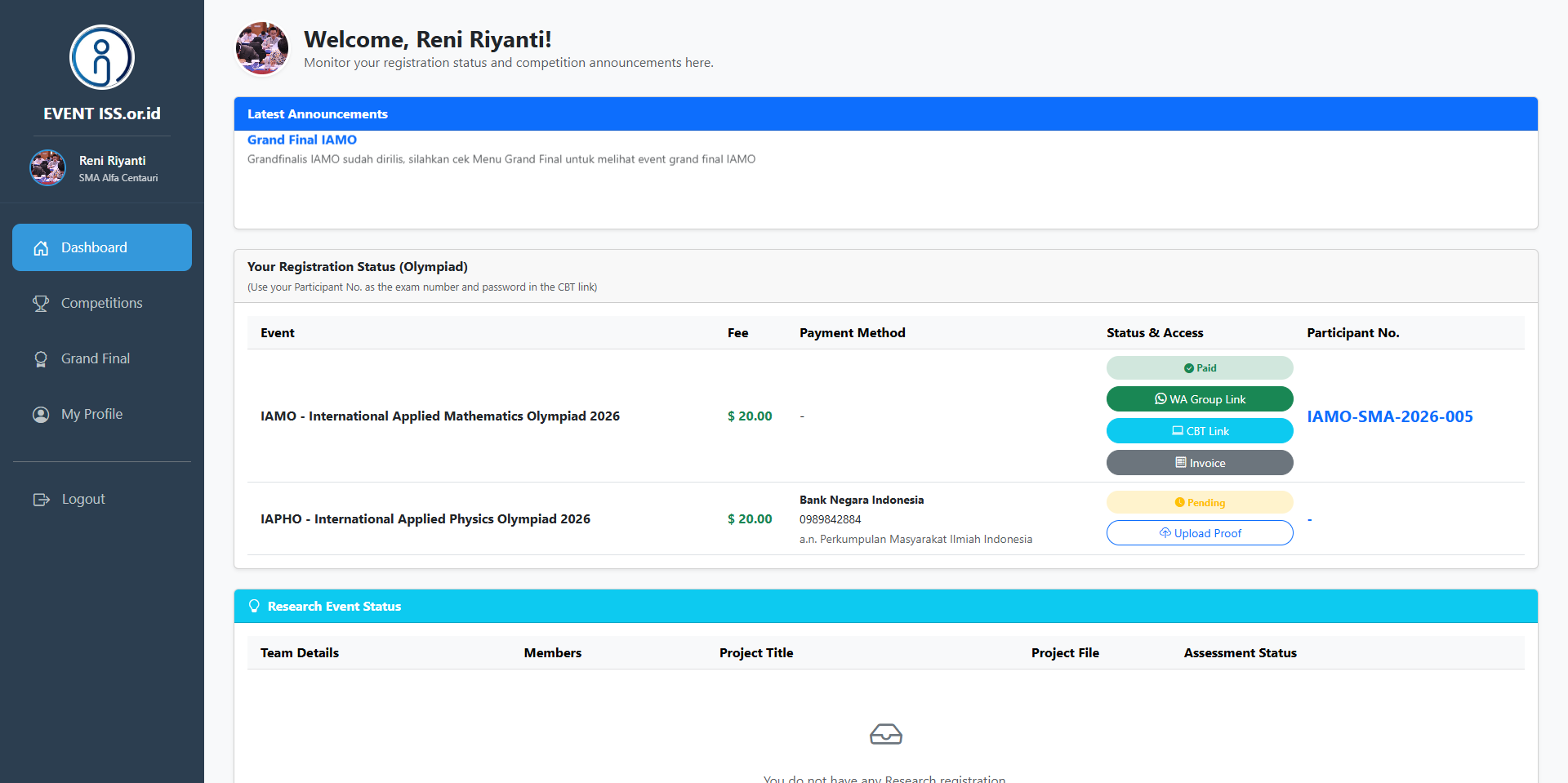Click the Assessment Status column header
The height and width of the screenshot is (783, 1568).
1241,653
